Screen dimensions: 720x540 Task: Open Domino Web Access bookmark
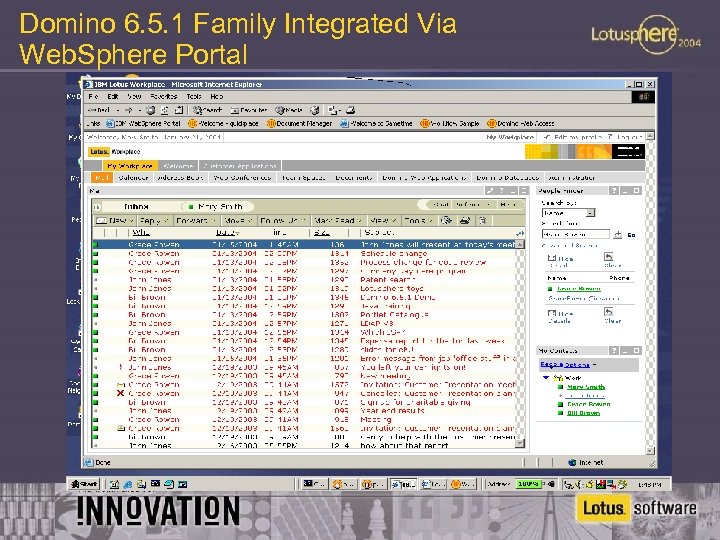[521, 124]
